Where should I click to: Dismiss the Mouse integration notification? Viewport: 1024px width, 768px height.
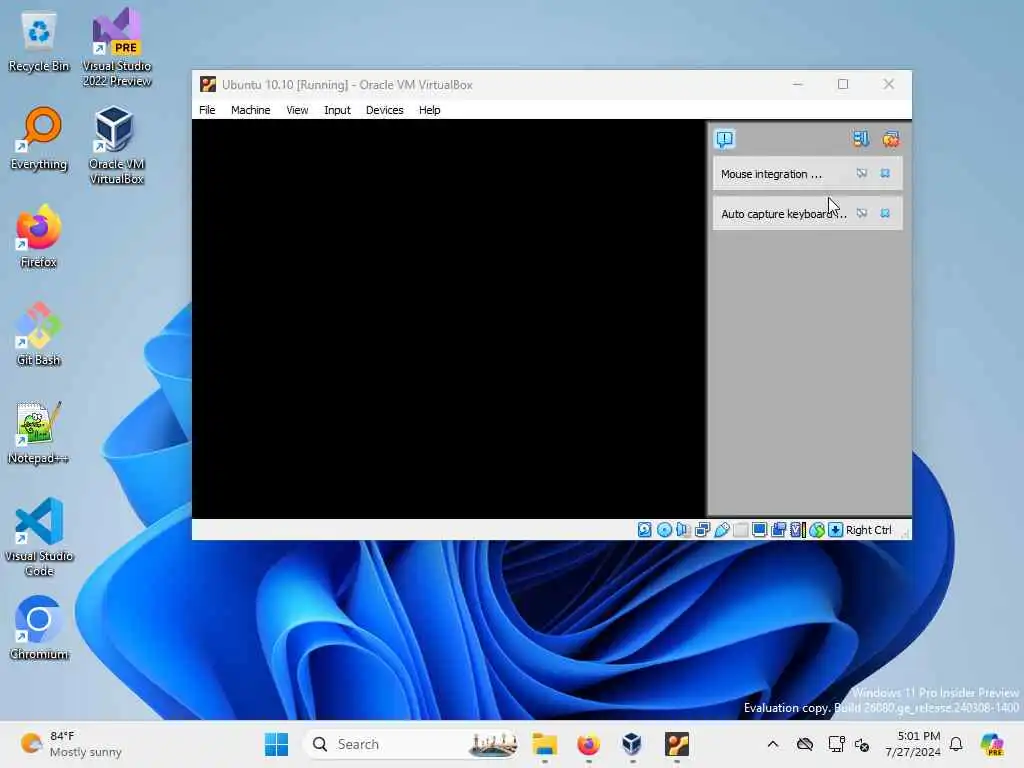(x=885, y=174)
